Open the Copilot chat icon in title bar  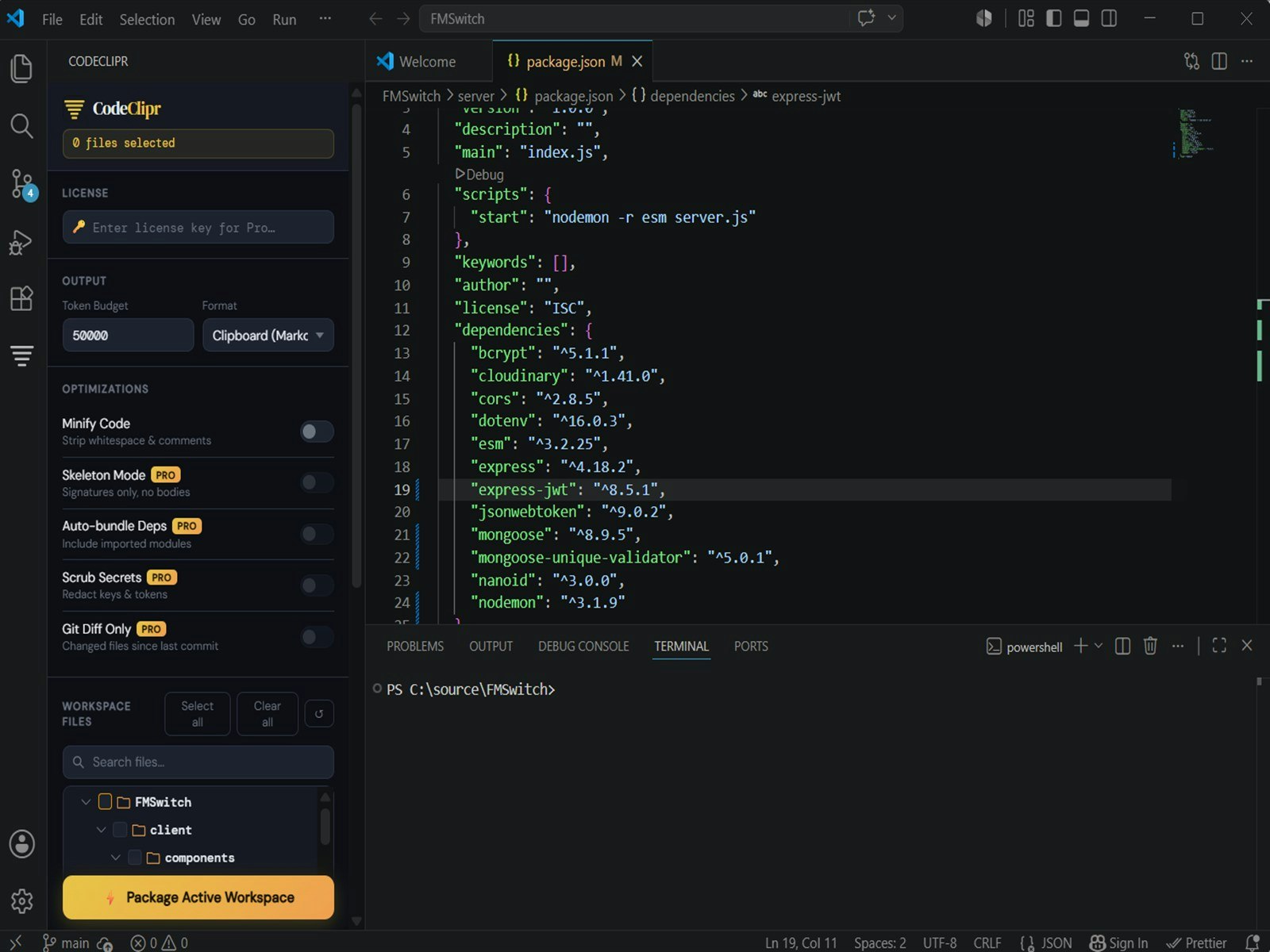point(866,18)
